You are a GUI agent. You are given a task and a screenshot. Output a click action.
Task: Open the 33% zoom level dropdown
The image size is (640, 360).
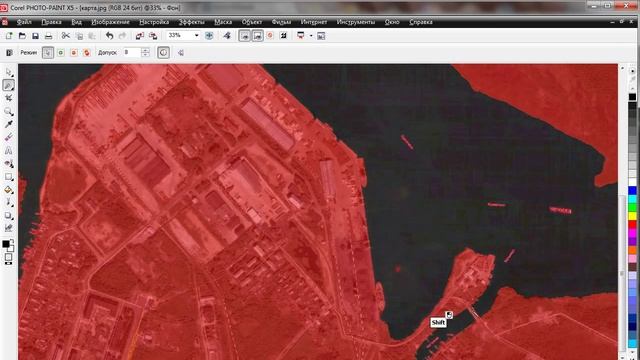[196, 36]
